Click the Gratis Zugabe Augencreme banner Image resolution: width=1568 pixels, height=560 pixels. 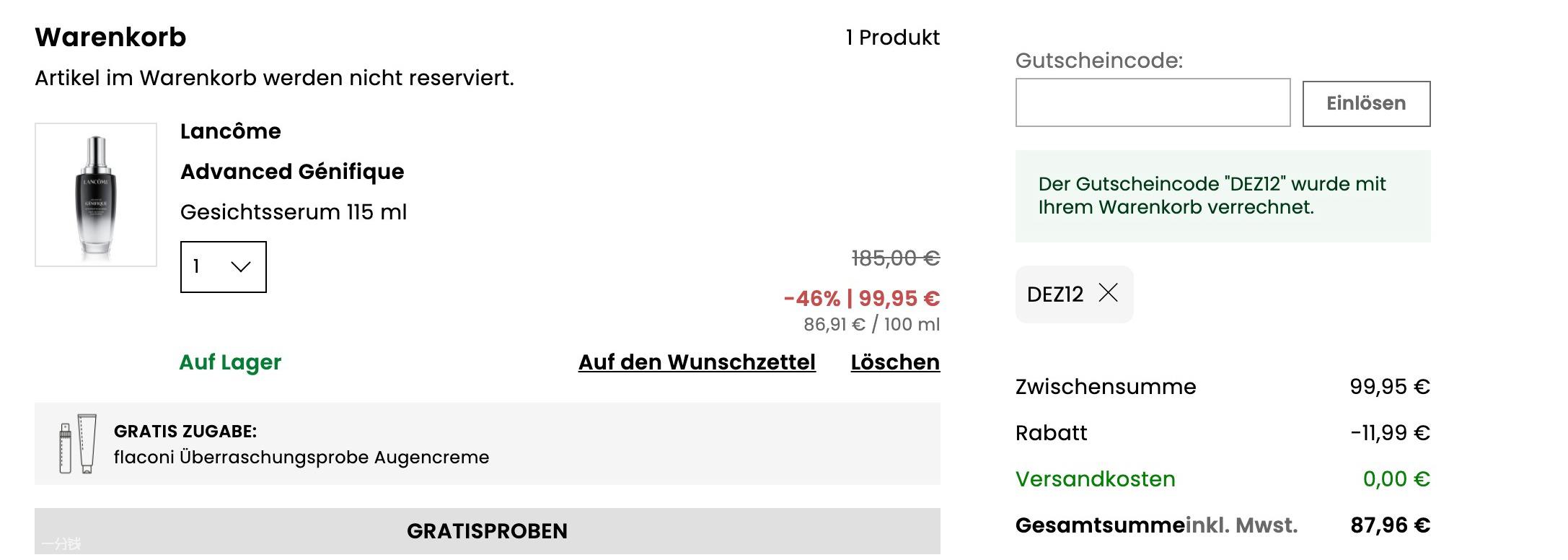[x=488, y=444]
